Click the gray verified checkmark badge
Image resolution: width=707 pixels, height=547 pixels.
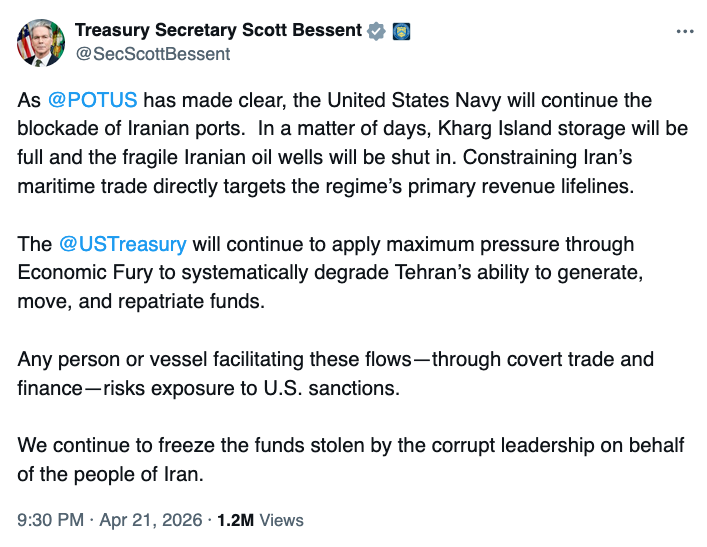coord(376,31)
